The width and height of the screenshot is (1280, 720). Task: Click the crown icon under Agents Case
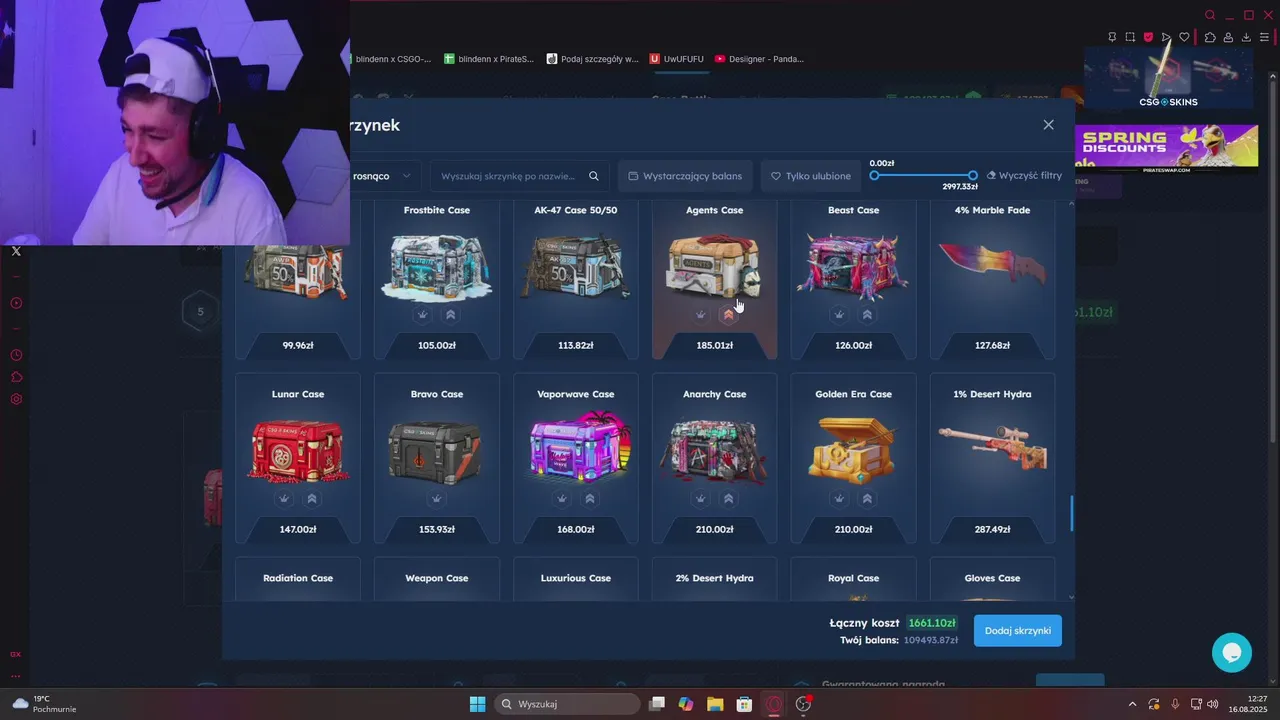click(701, 314)
